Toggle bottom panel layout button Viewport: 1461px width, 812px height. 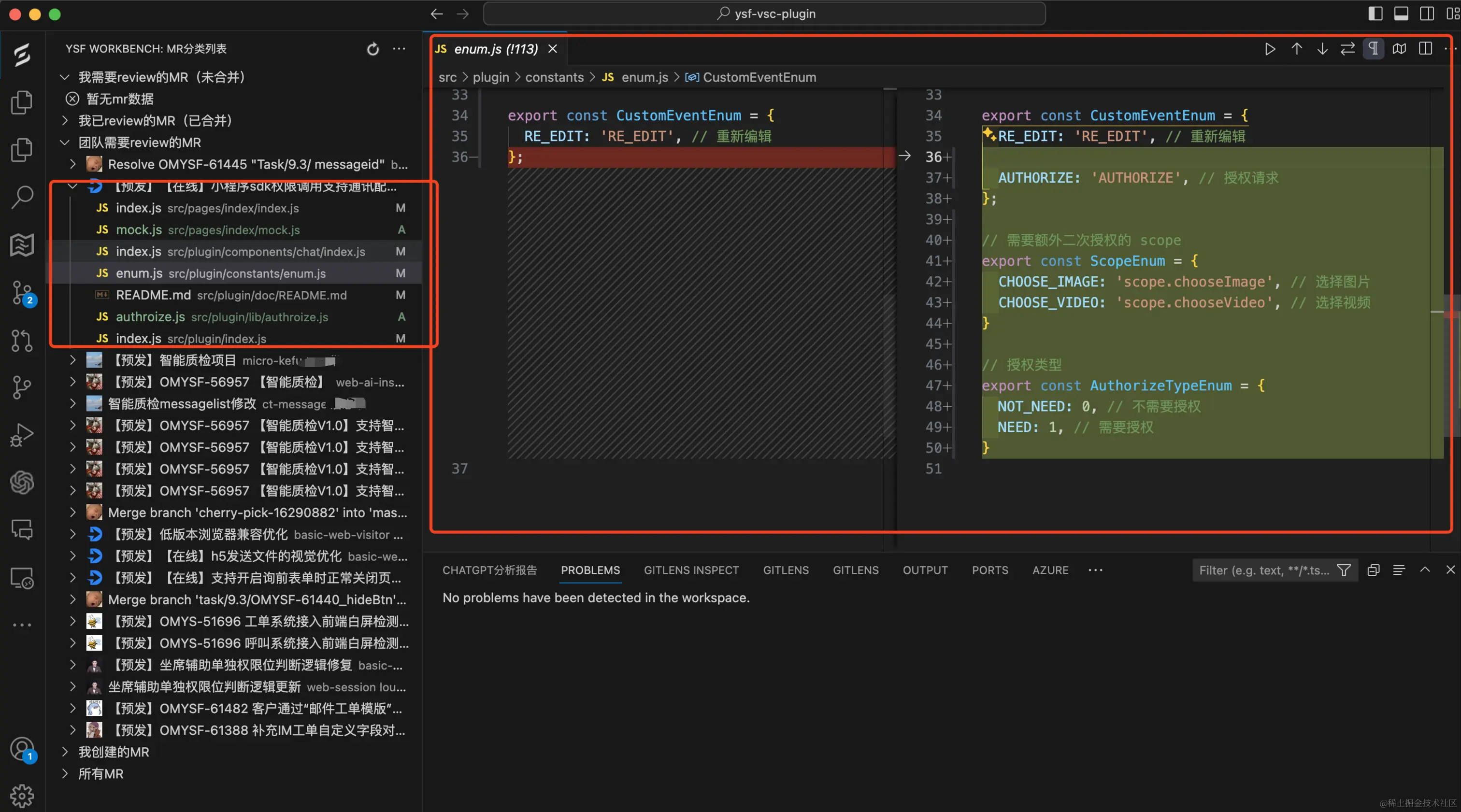point(1401,14)
